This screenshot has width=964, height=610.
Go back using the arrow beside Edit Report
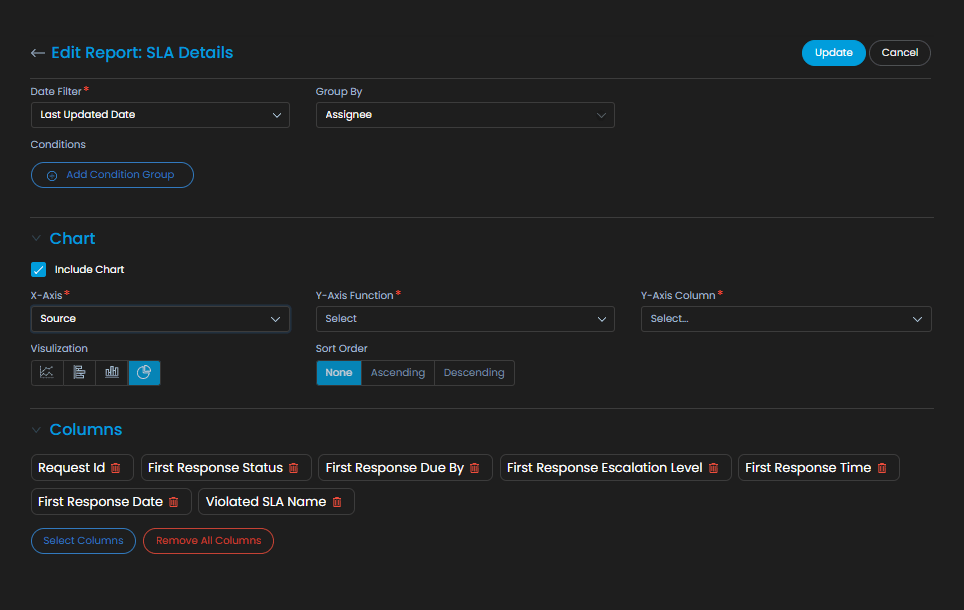pyautogui.click(x=38, y=53)
